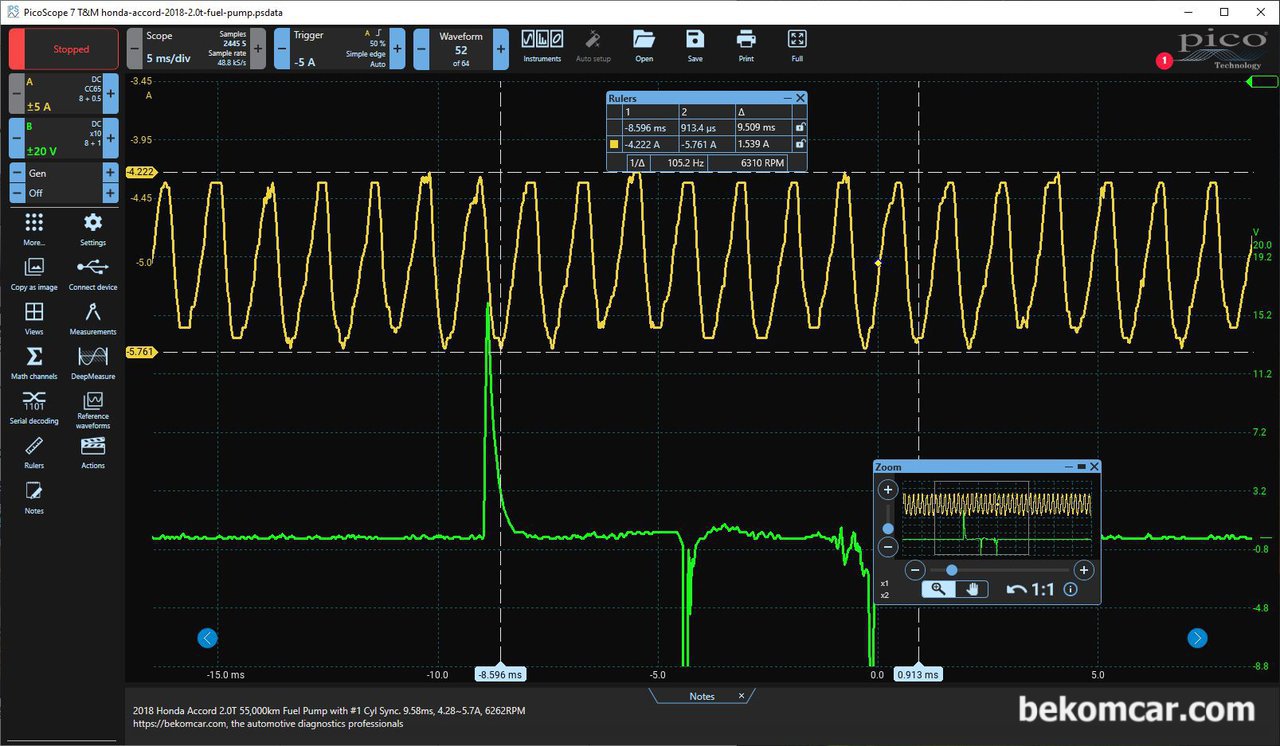Open Waveform 52 of 64 navigator
Image resolution: width=1280 pixels, height=746 pixels.
[460, 48]
